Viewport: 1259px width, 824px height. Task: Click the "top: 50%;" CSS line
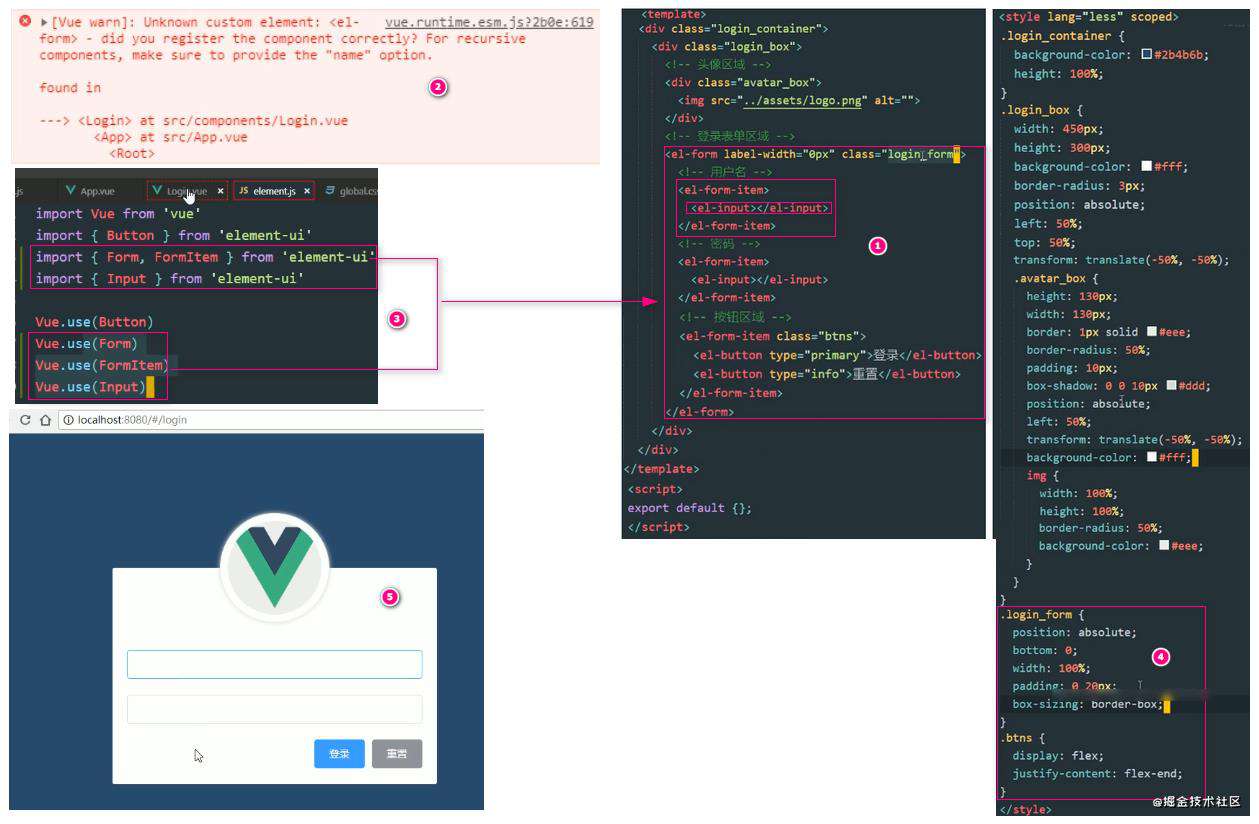pos(1043,242)
